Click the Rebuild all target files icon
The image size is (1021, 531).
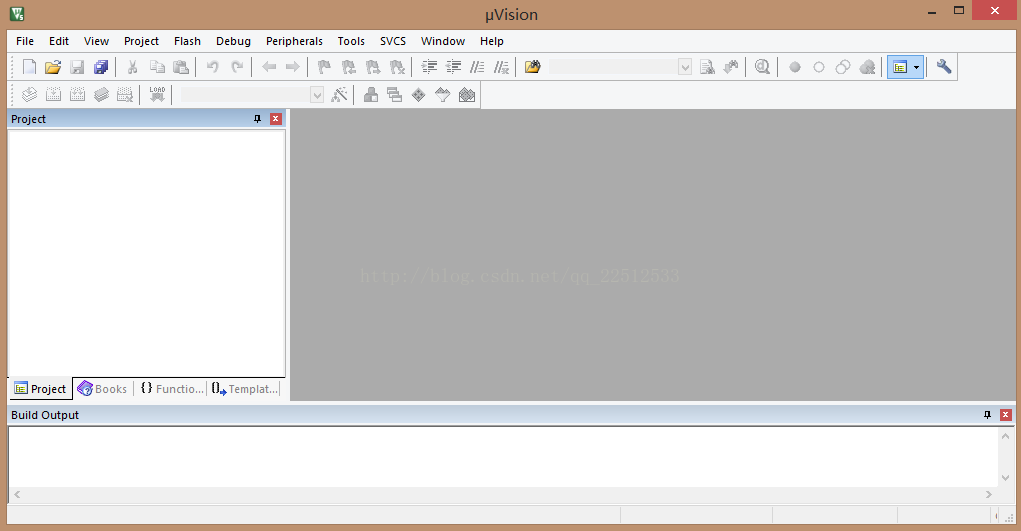pyautogui.click(x=77, y=95)
